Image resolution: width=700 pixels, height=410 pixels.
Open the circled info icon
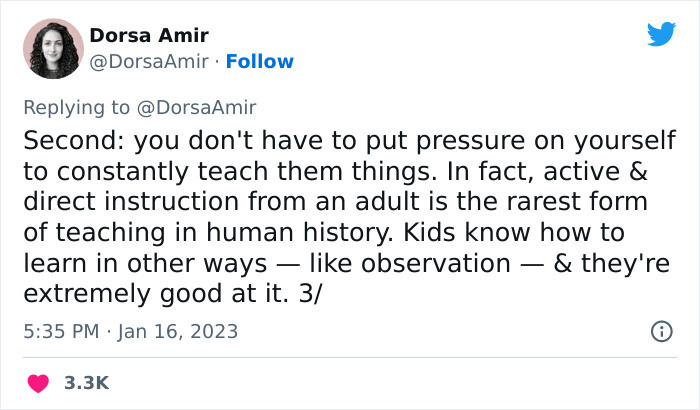[x=662, y=331]
